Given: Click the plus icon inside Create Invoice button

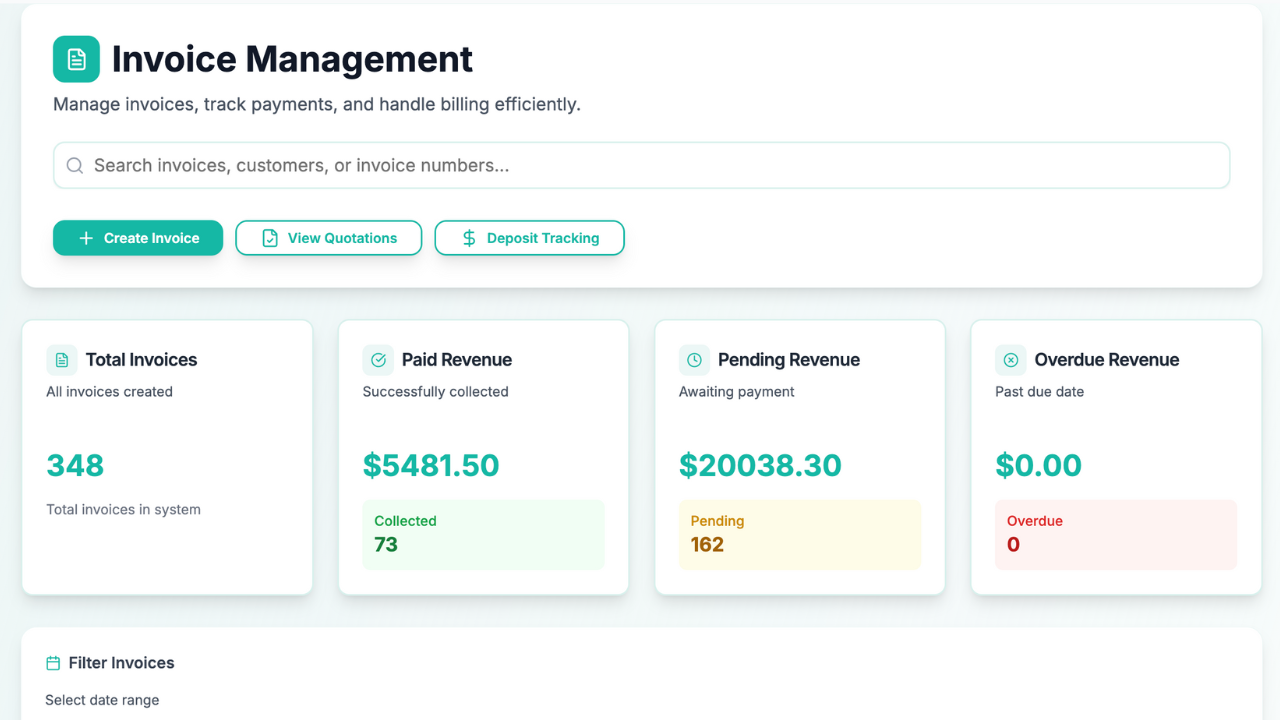Looking at the screenshot, I should 88,238.
